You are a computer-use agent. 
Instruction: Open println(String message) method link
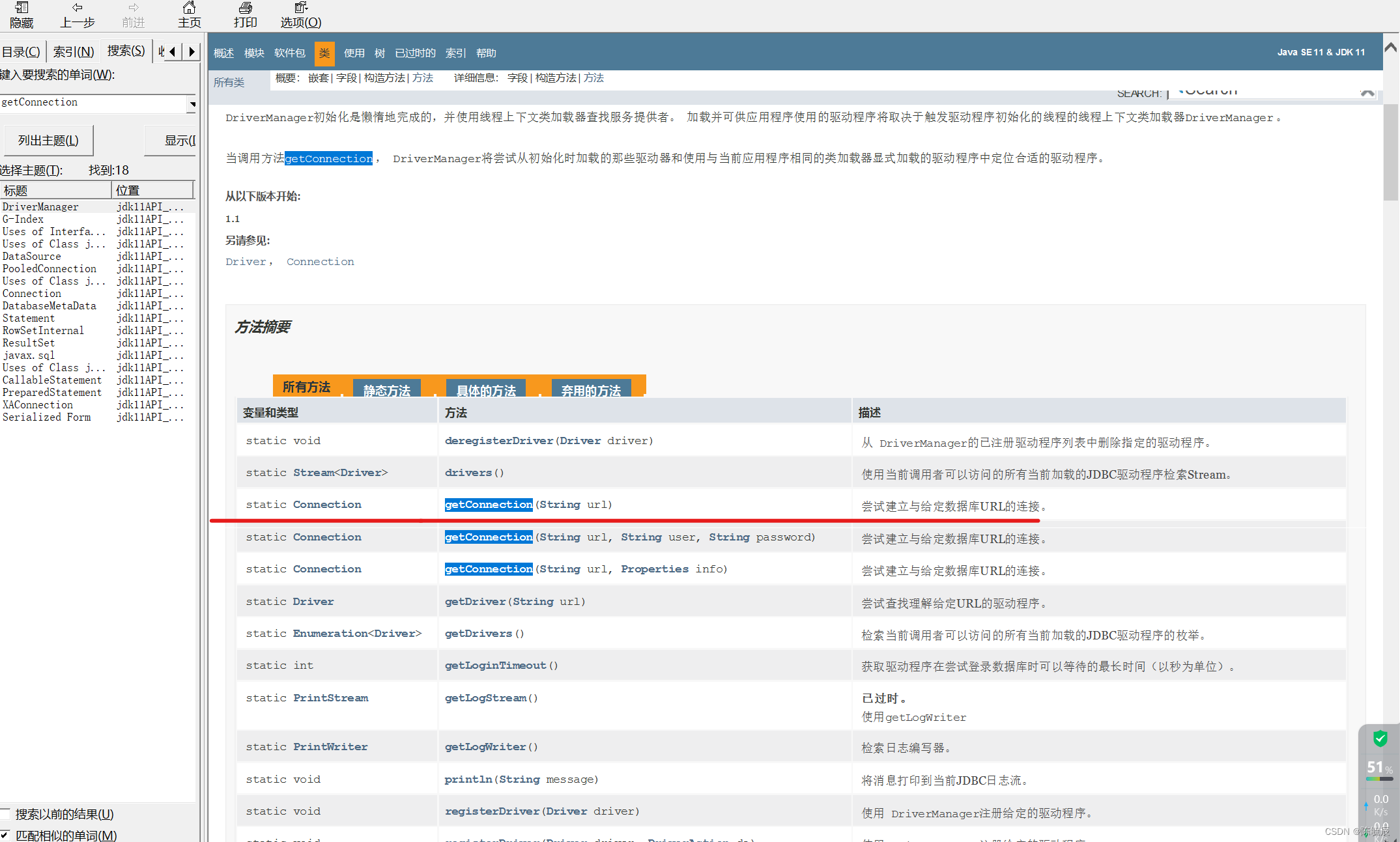pos(468,779)
